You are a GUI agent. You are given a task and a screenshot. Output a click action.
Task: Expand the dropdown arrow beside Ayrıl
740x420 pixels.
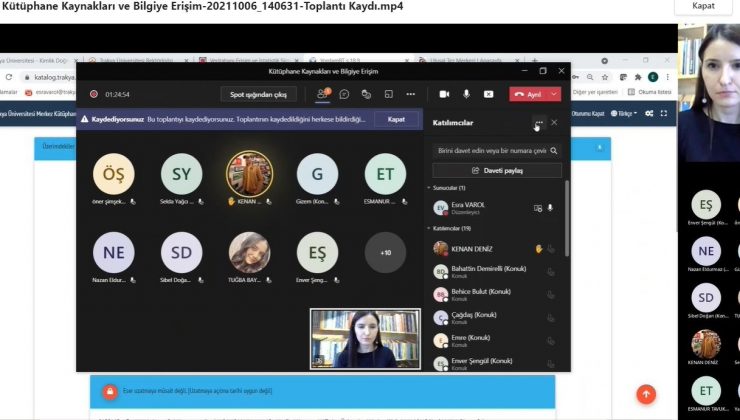[555, 94]
